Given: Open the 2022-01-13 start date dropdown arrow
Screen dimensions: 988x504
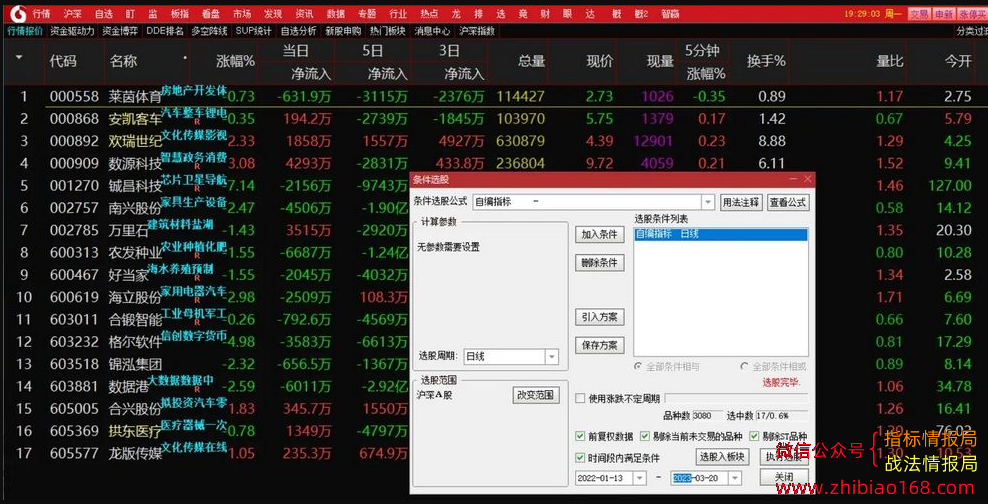Looking at the screenshot, I should 640,478.
